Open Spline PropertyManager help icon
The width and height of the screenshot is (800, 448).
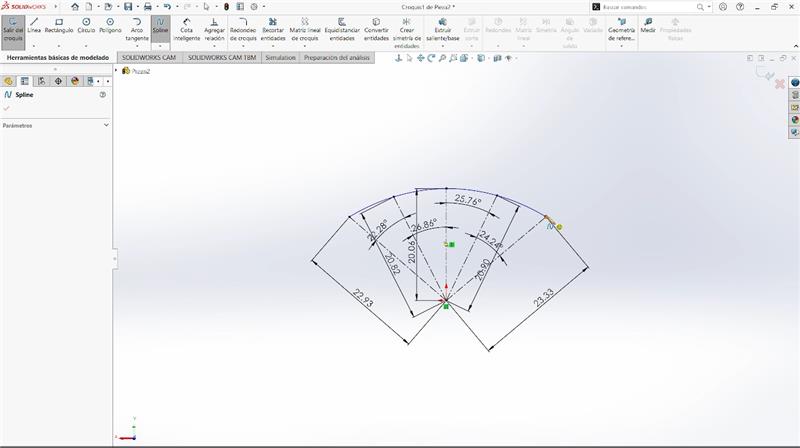tap(103, 95)
